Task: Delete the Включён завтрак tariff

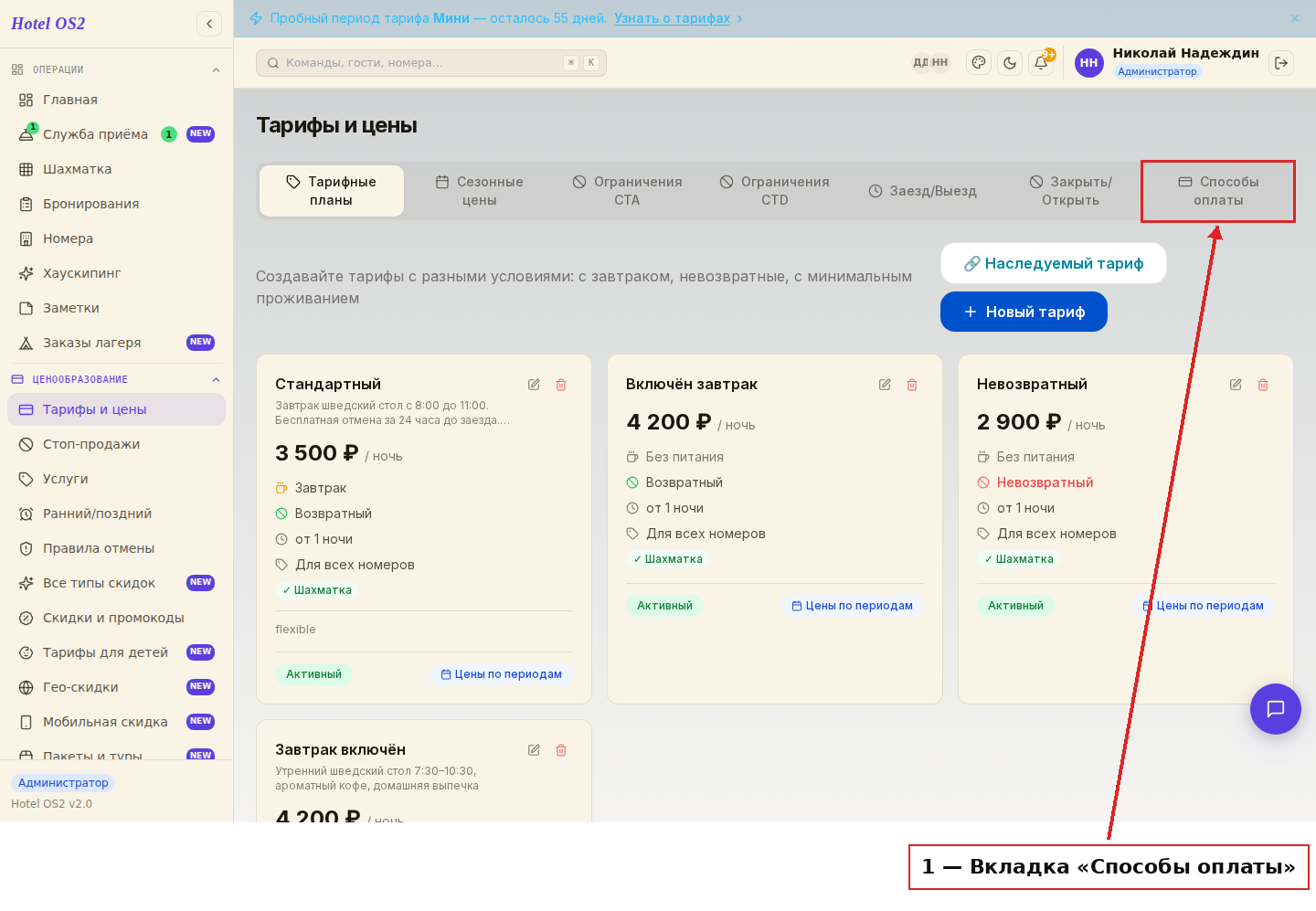Action: [912, 385]
